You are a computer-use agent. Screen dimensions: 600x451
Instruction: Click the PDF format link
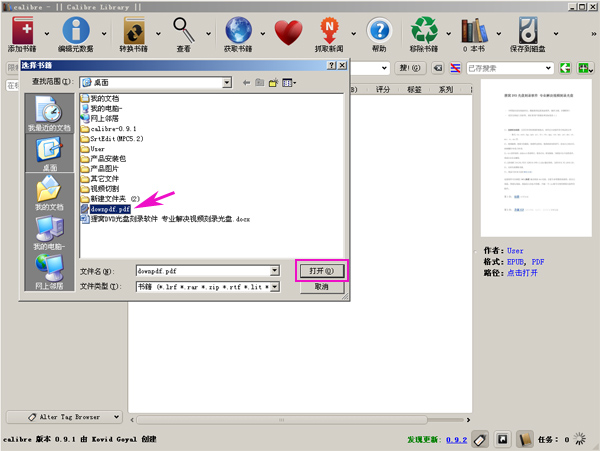click(538, 262)
